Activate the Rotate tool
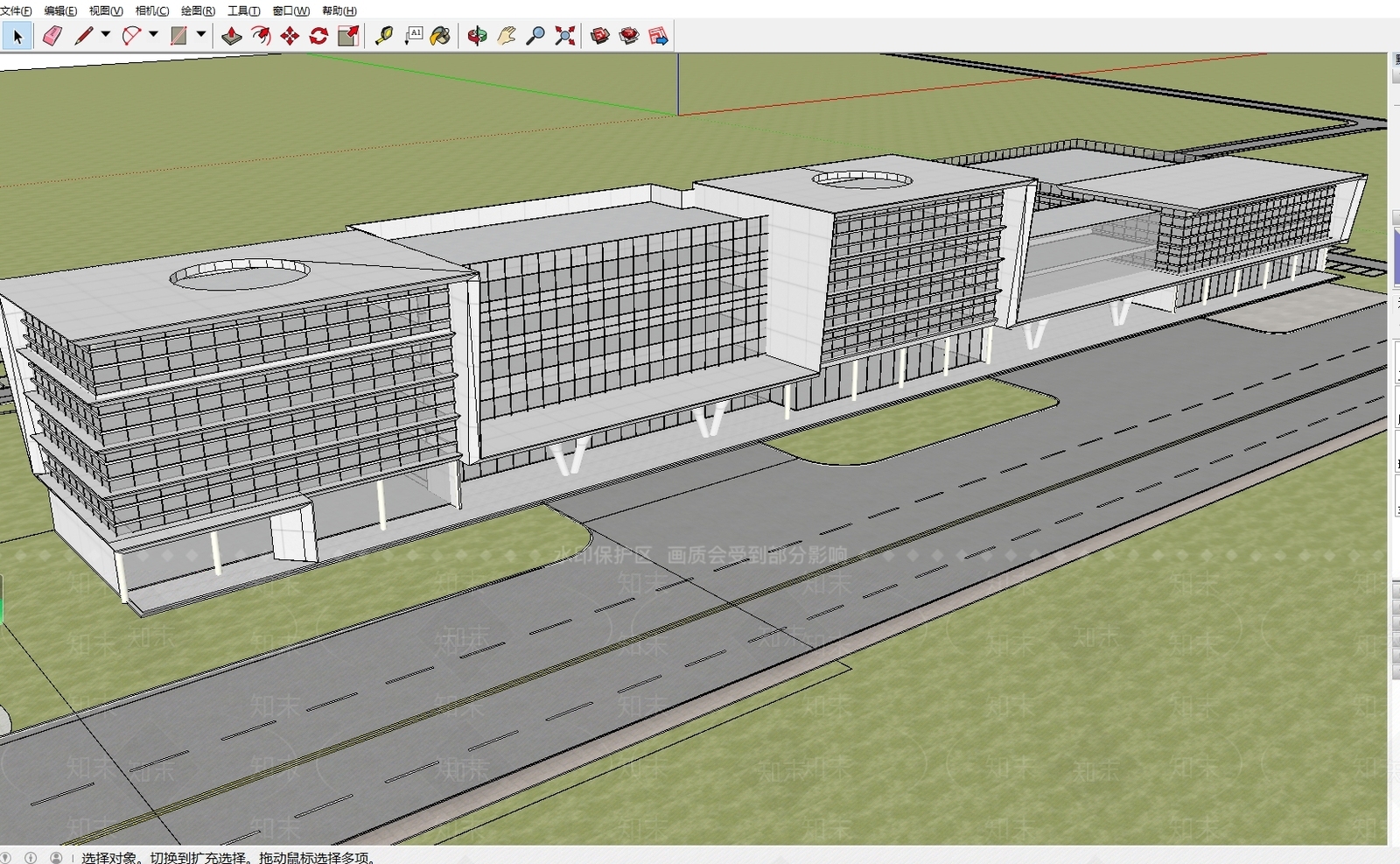Image resolution: width=1400 pixels, height=864 pixels. (x=318, y=36)
